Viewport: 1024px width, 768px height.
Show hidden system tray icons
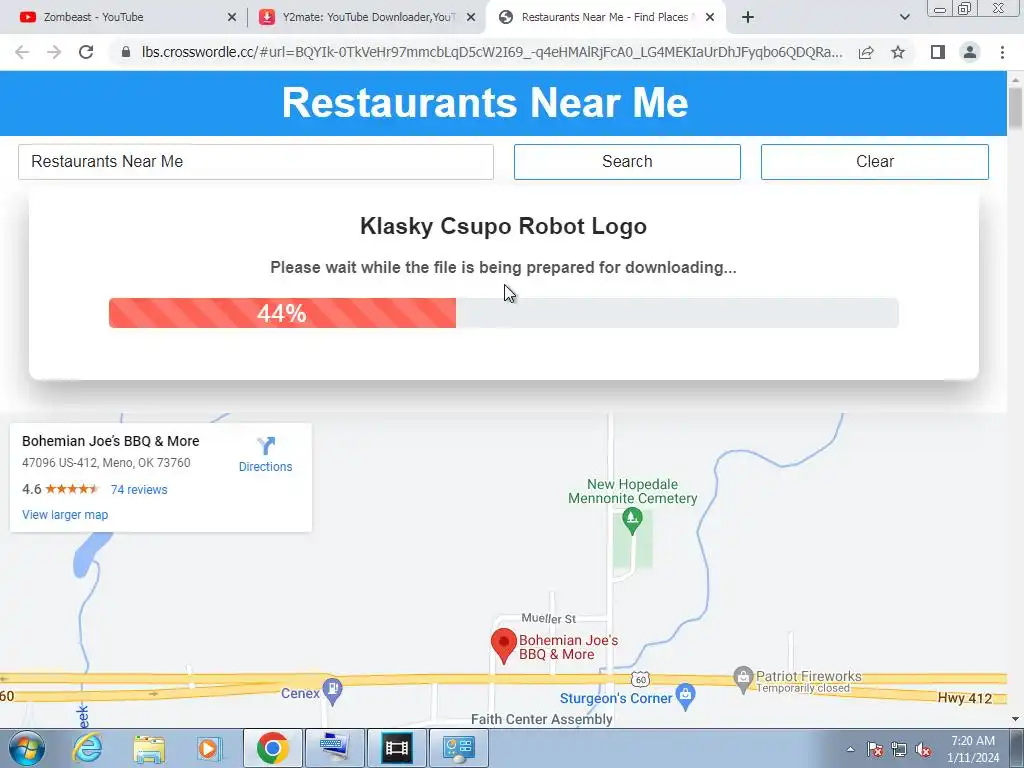click(850, 749)
